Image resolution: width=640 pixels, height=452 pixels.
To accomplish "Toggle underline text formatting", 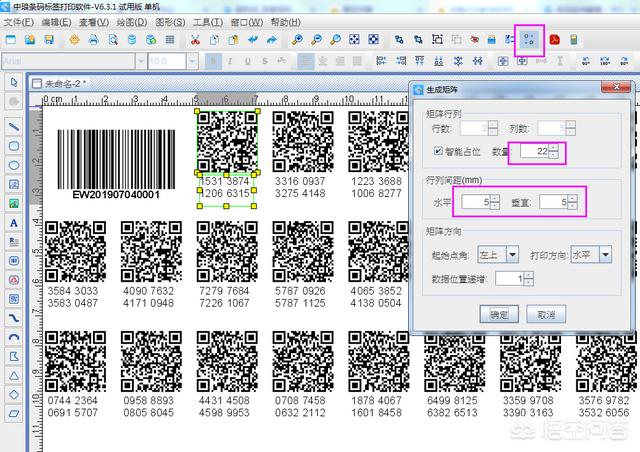I will [247, 62].
